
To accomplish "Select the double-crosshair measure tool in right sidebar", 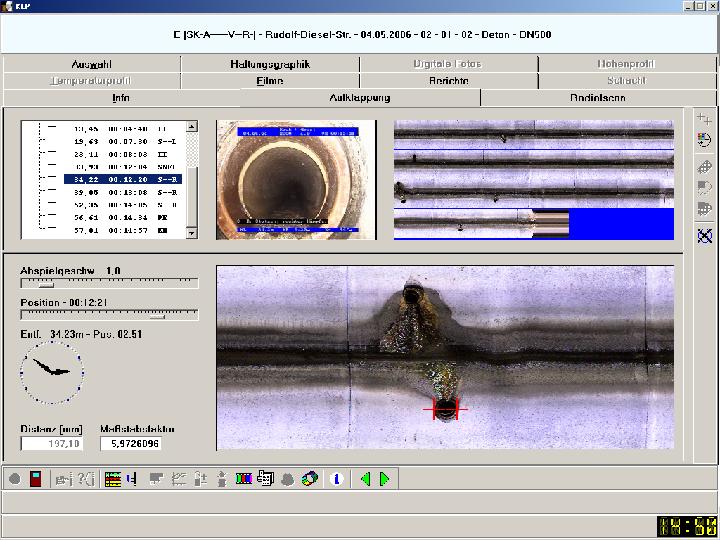I will (x=704, y=120).
